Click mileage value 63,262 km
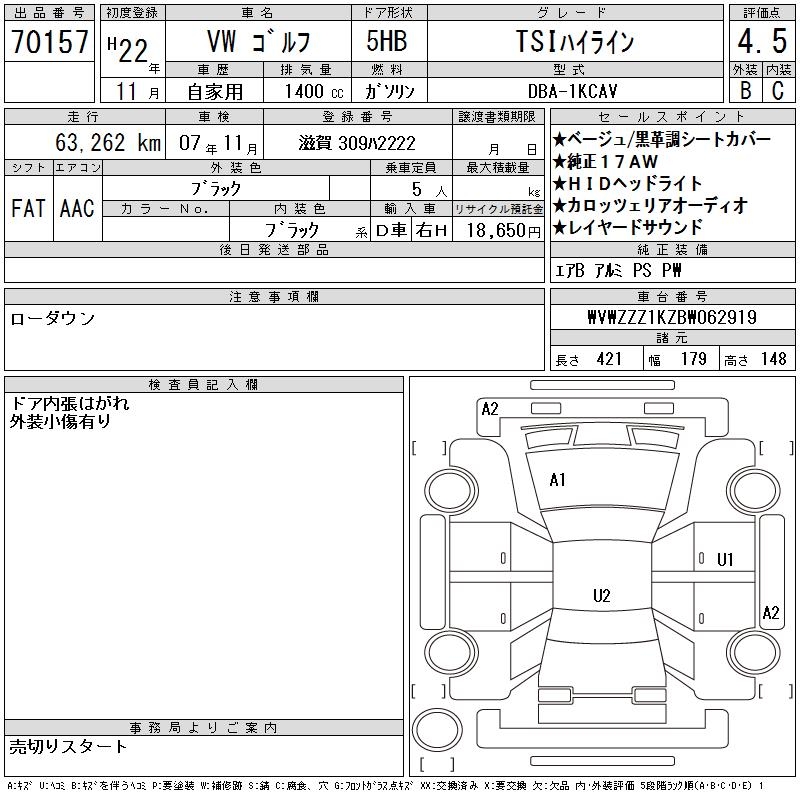 tap(108, 142)
